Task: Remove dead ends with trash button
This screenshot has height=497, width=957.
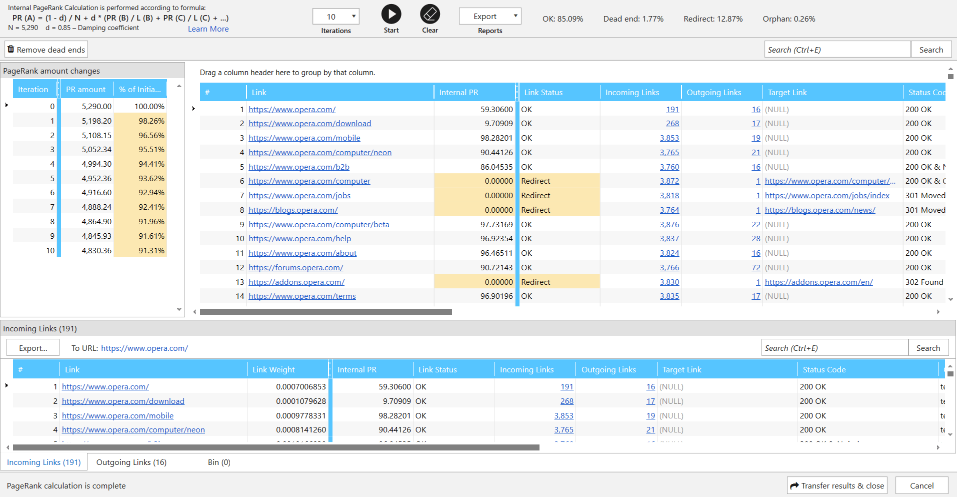Action: 46,49
